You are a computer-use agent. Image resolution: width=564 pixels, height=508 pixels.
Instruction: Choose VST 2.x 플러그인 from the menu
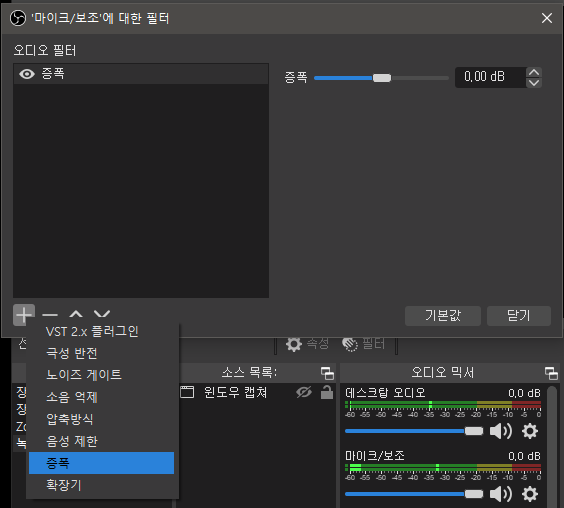101,331
